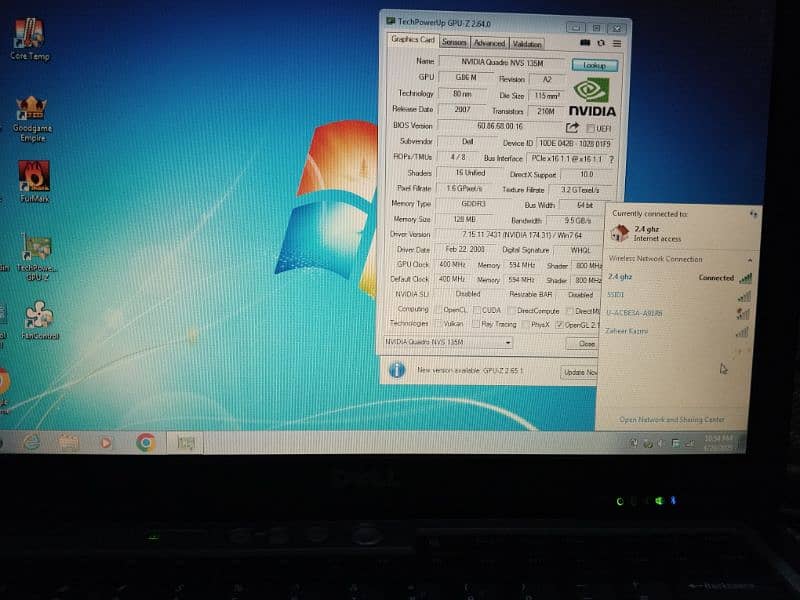Click the Memory Type GDDR3 field

point(473,204)
